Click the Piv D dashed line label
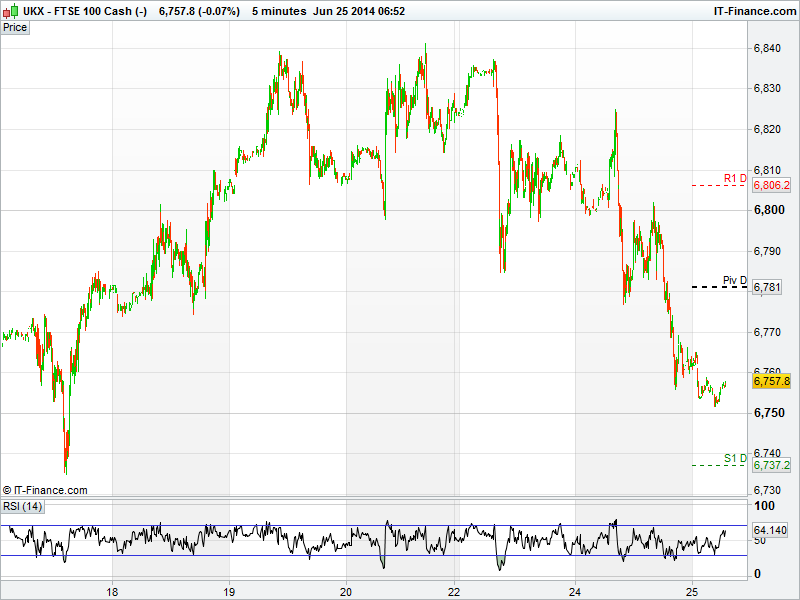The width and height of the screenshot is (800, 600). coord(734,280)
